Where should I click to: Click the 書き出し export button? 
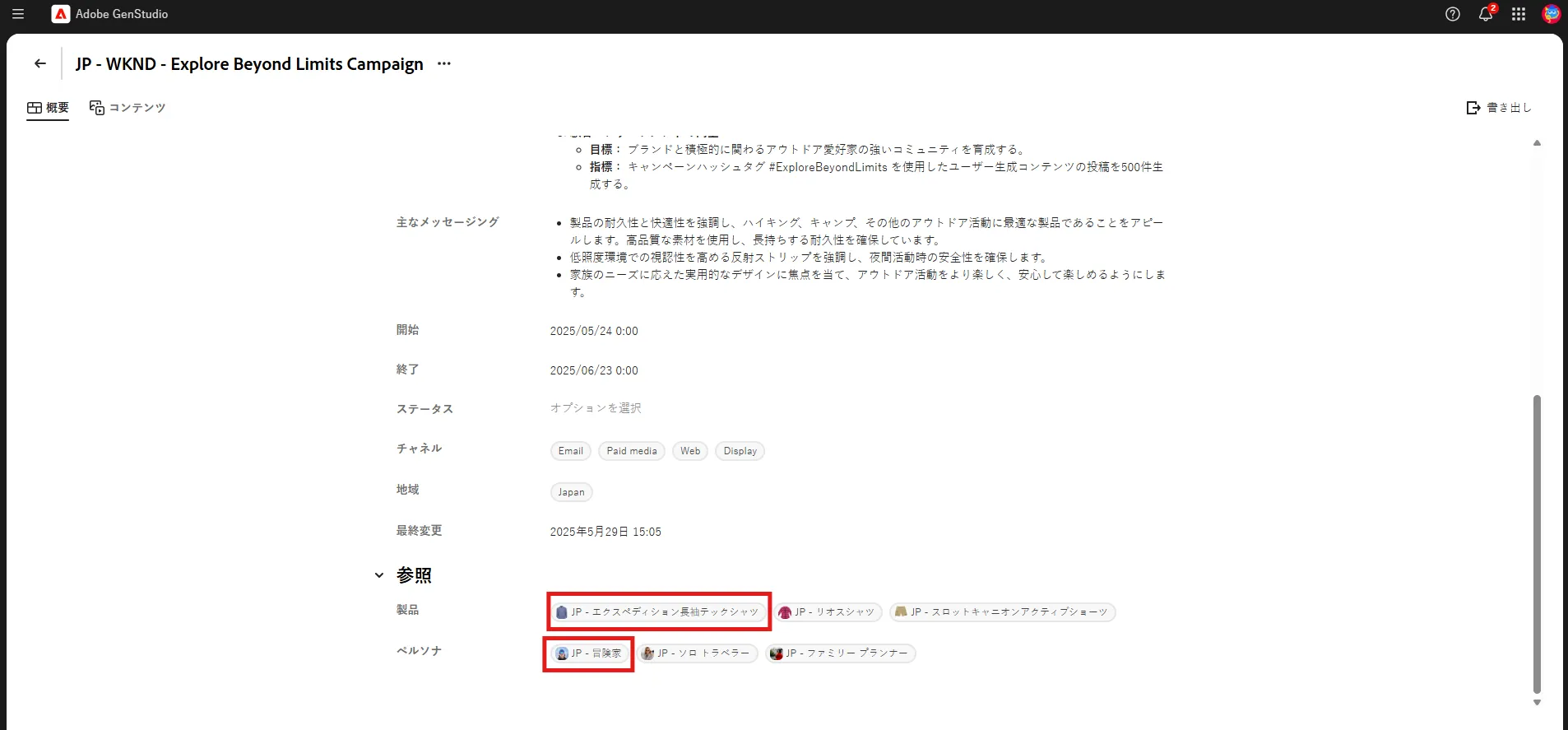pyautogui.click(x=1499, y=108)
